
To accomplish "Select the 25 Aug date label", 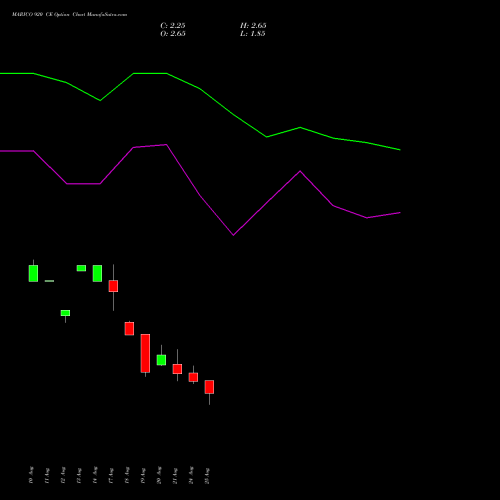I will [207, 475].
